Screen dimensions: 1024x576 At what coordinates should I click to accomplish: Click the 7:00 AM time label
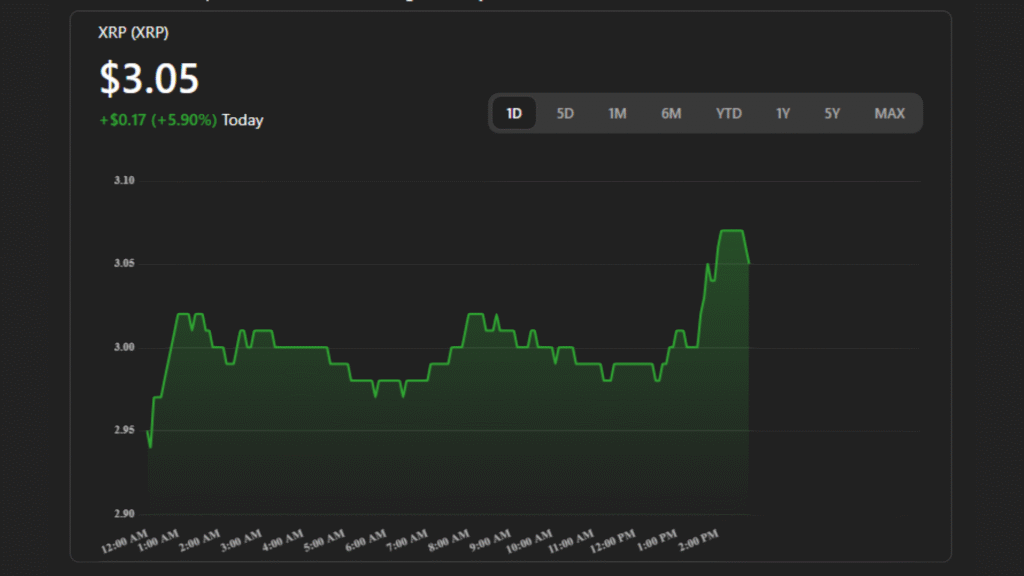[x=407, y=541]
